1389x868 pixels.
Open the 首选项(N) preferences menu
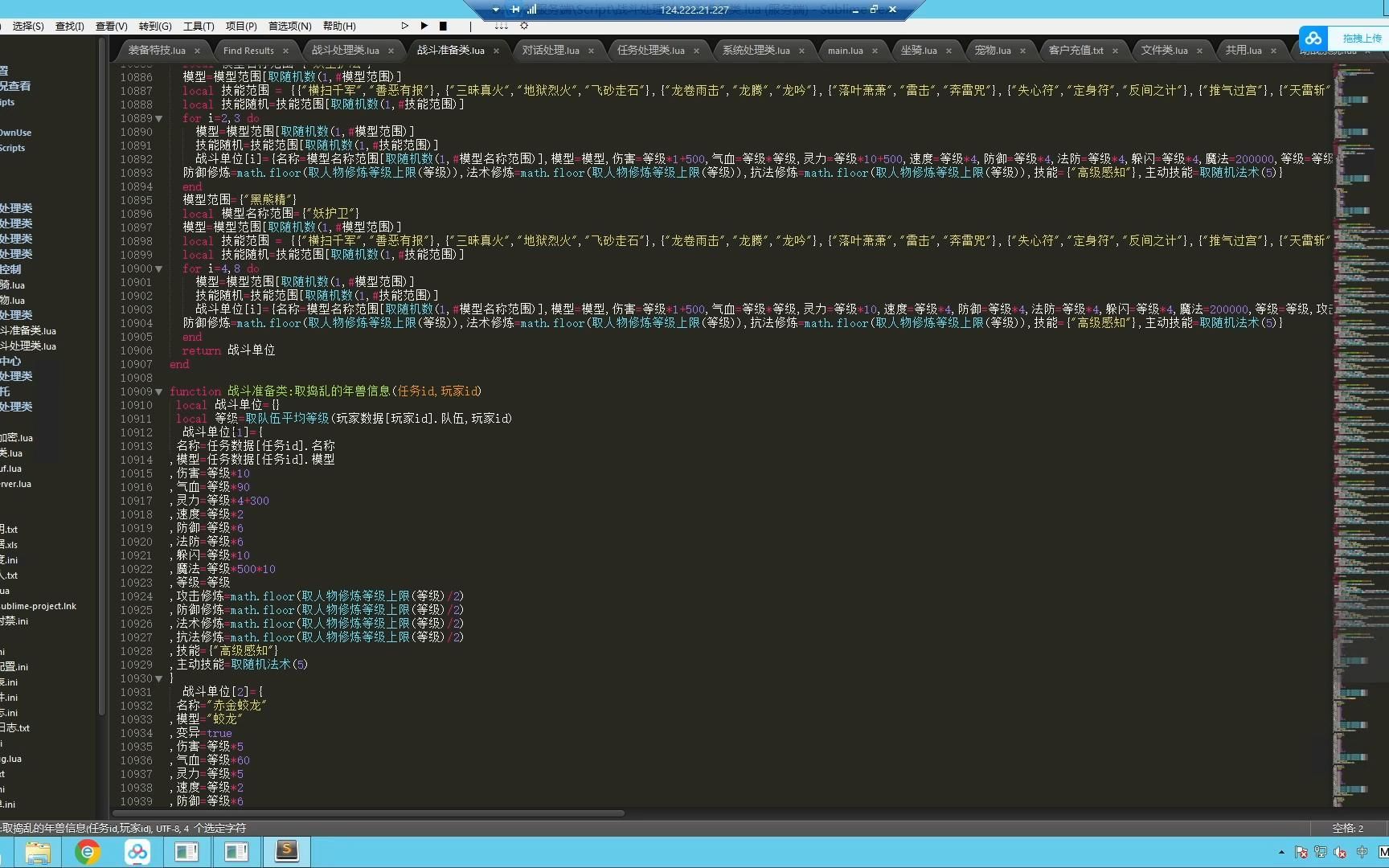click(289, 26)
